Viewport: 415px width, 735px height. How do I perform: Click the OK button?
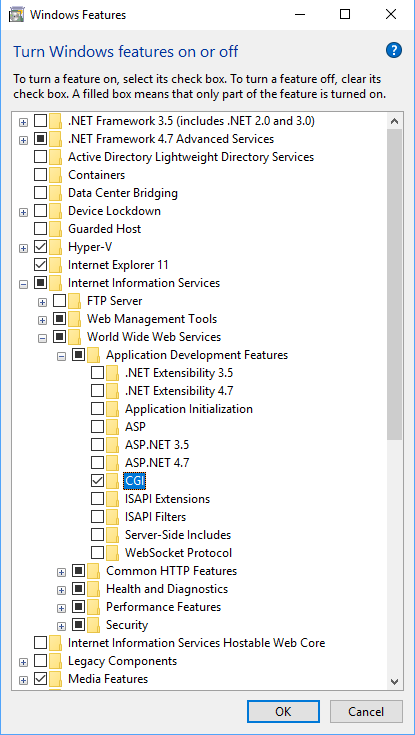point(283,712)
